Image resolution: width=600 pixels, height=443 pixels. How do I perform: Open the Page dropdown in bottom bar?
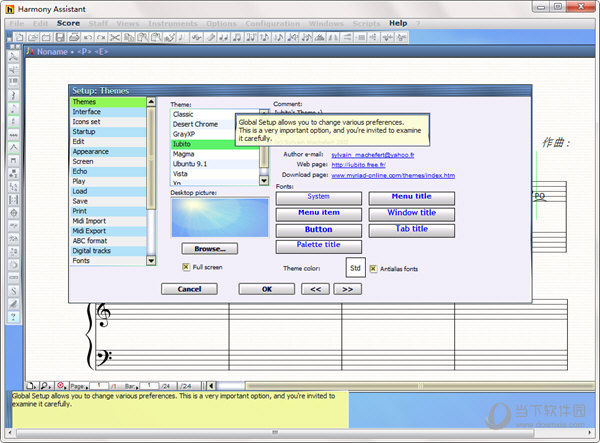79,386
